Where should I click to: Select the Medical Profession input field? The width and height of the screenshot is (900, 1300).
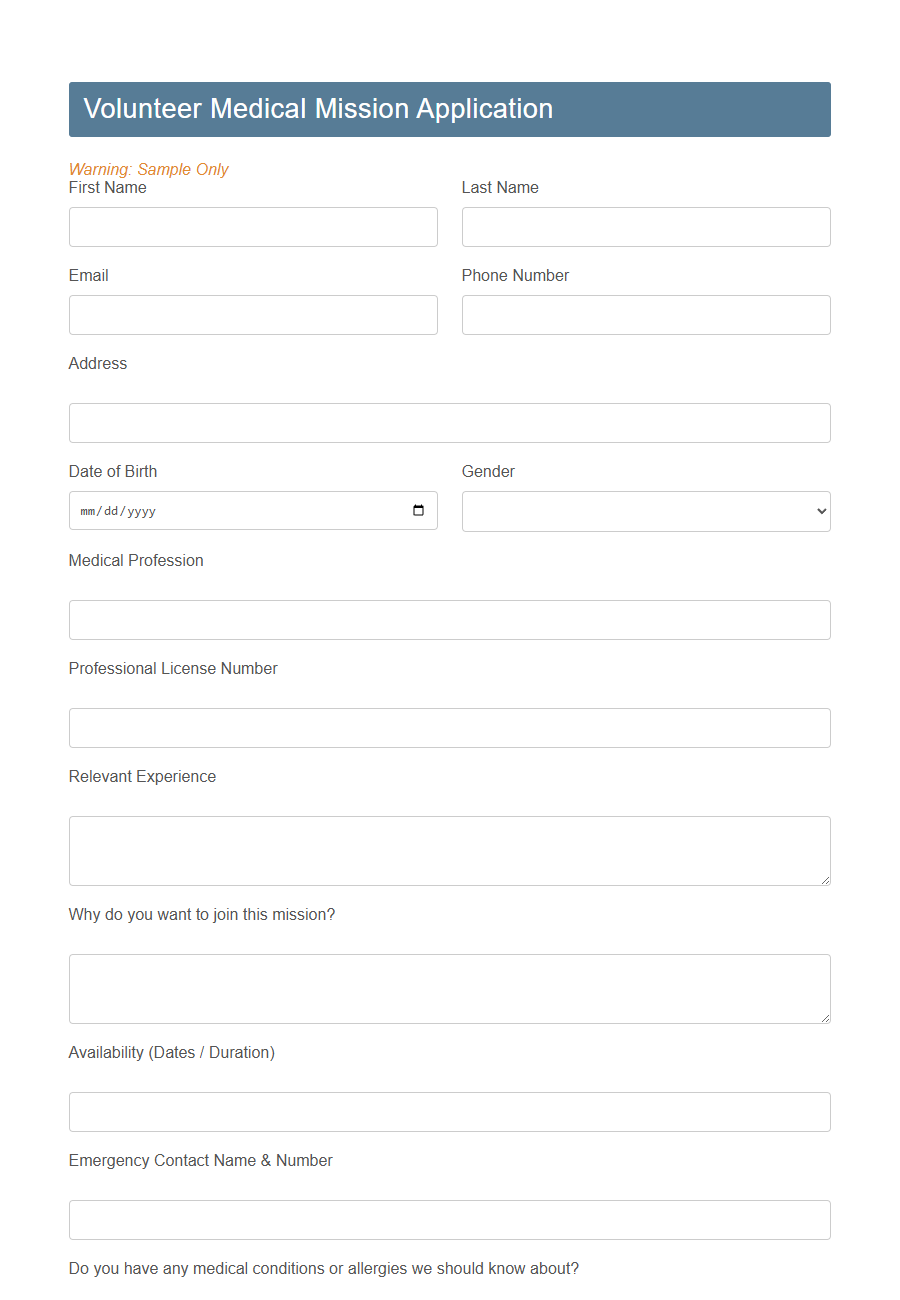coord(449,619)
